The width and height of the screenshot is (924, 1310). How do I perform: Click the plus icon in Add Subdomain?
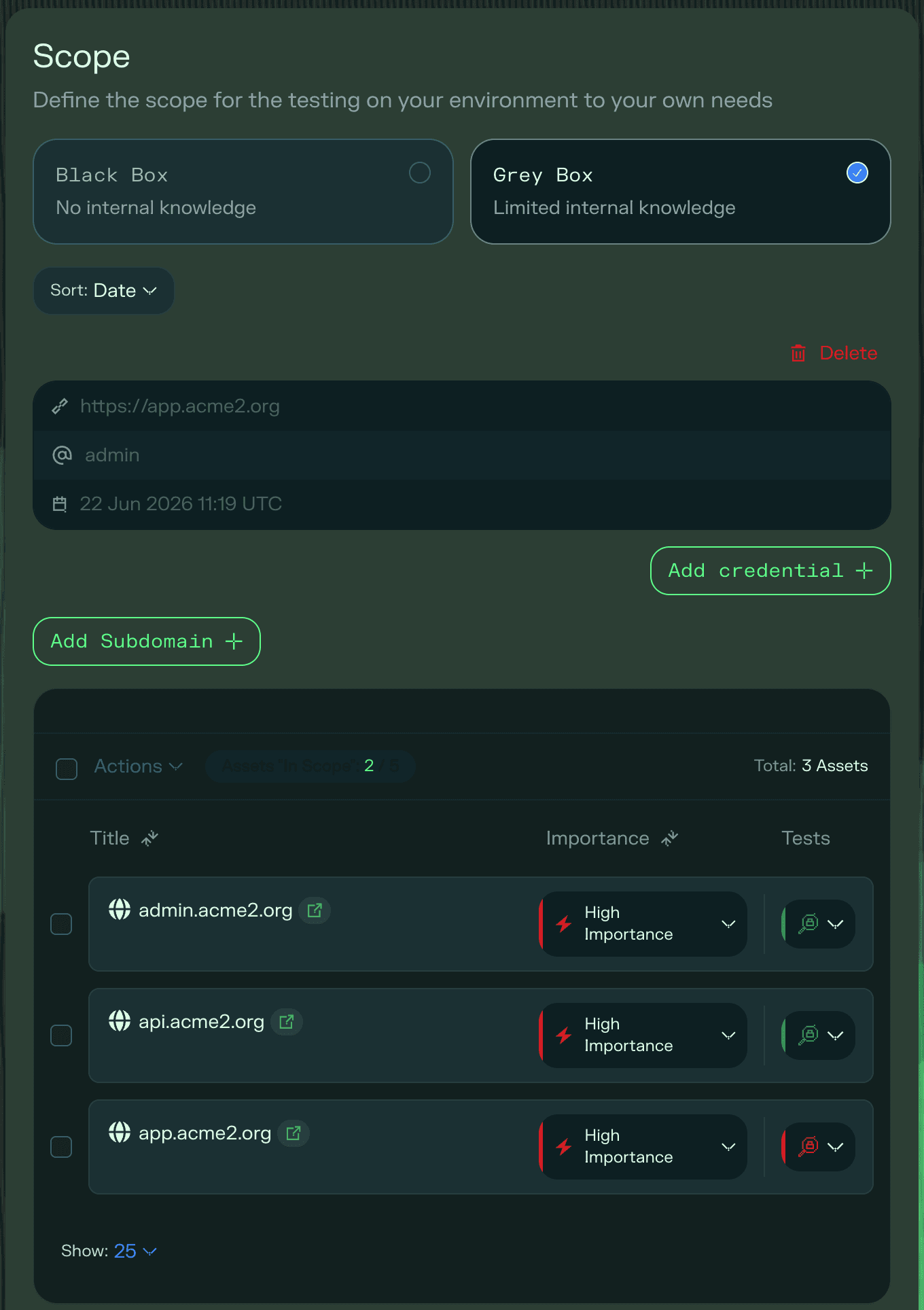pyautogui.click(x=234, y=641)
